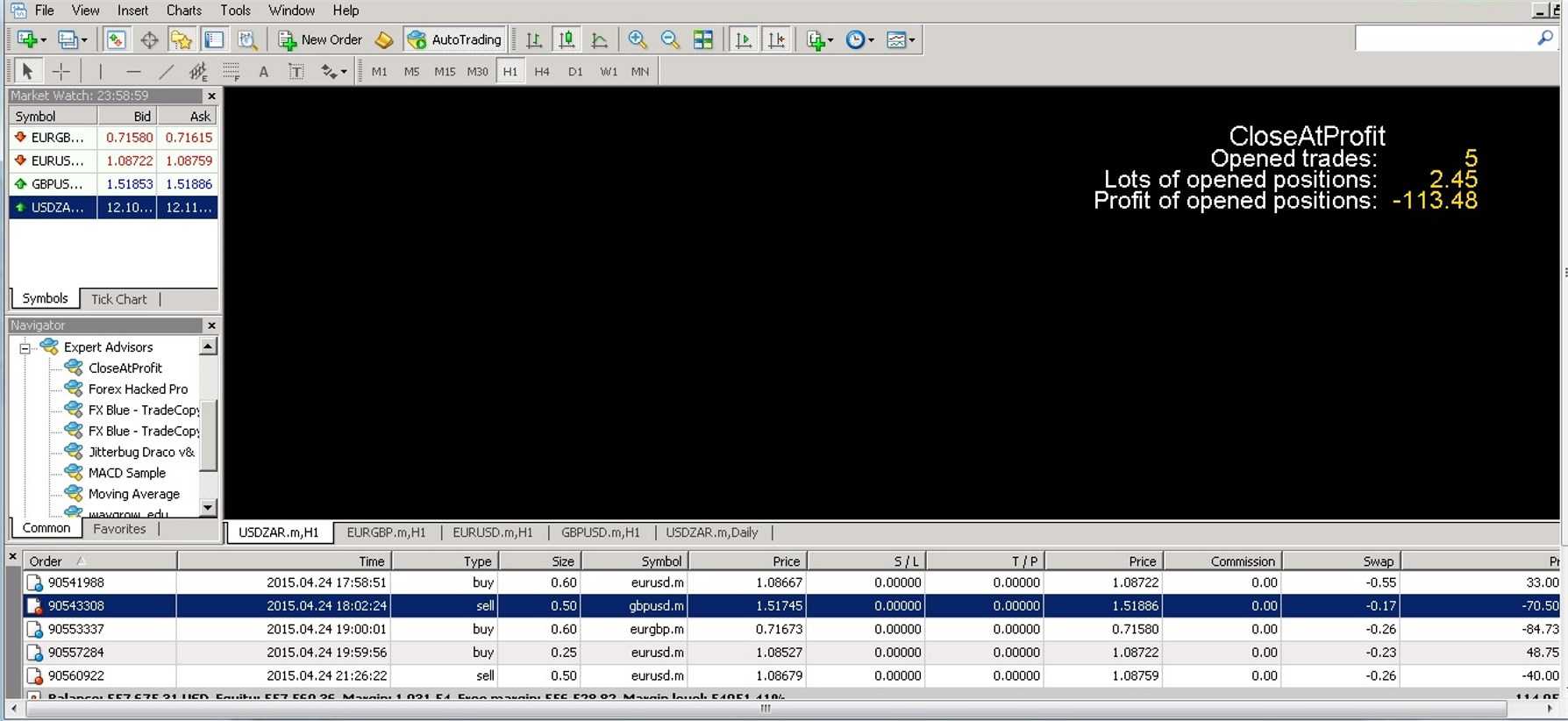Click the Zoom In magnifier icon
The width and height of the screenshot is (1568, 721).
638,39
